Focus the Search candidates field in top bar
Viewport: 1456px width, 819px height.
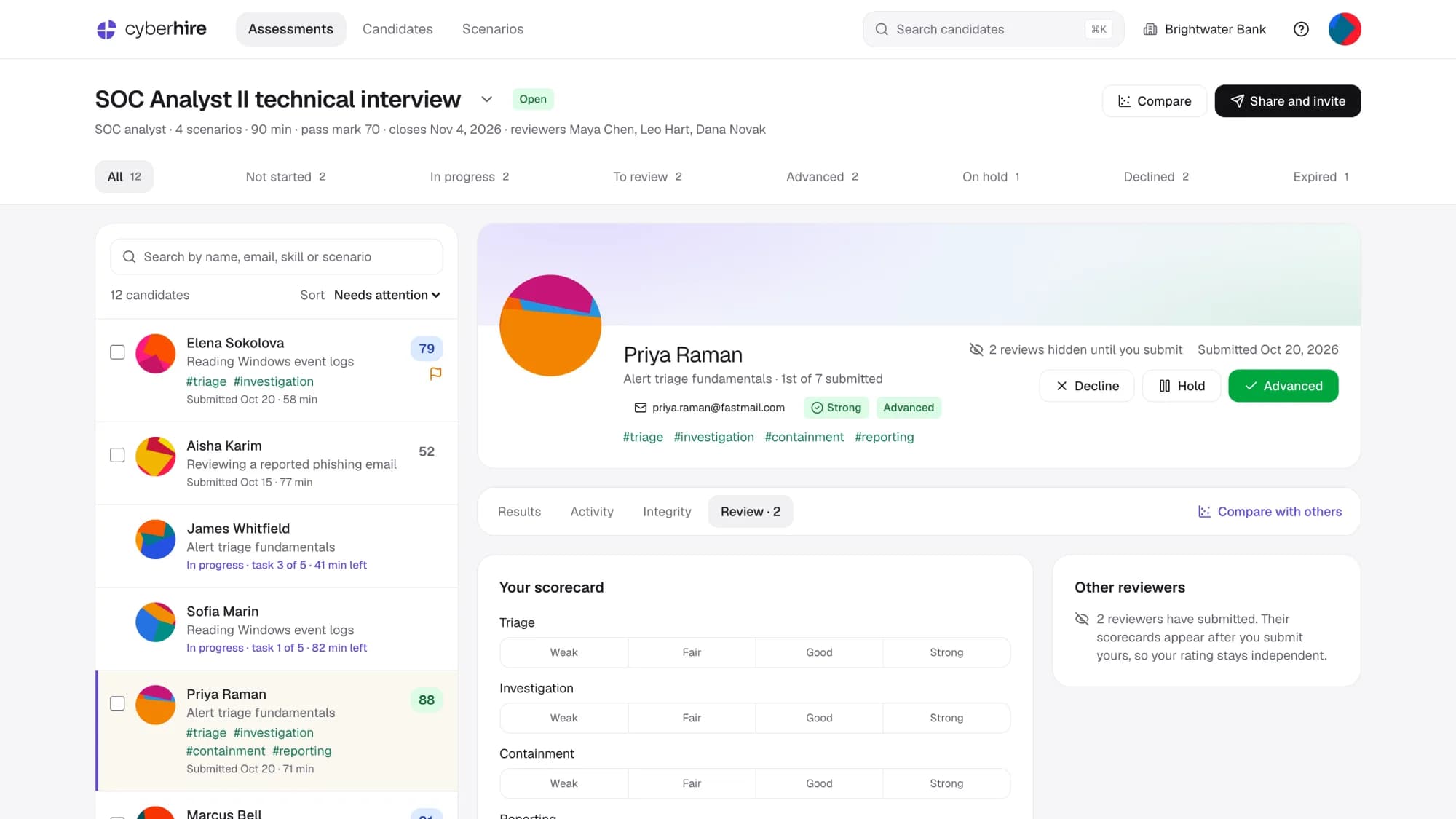[x=994, y=29]
